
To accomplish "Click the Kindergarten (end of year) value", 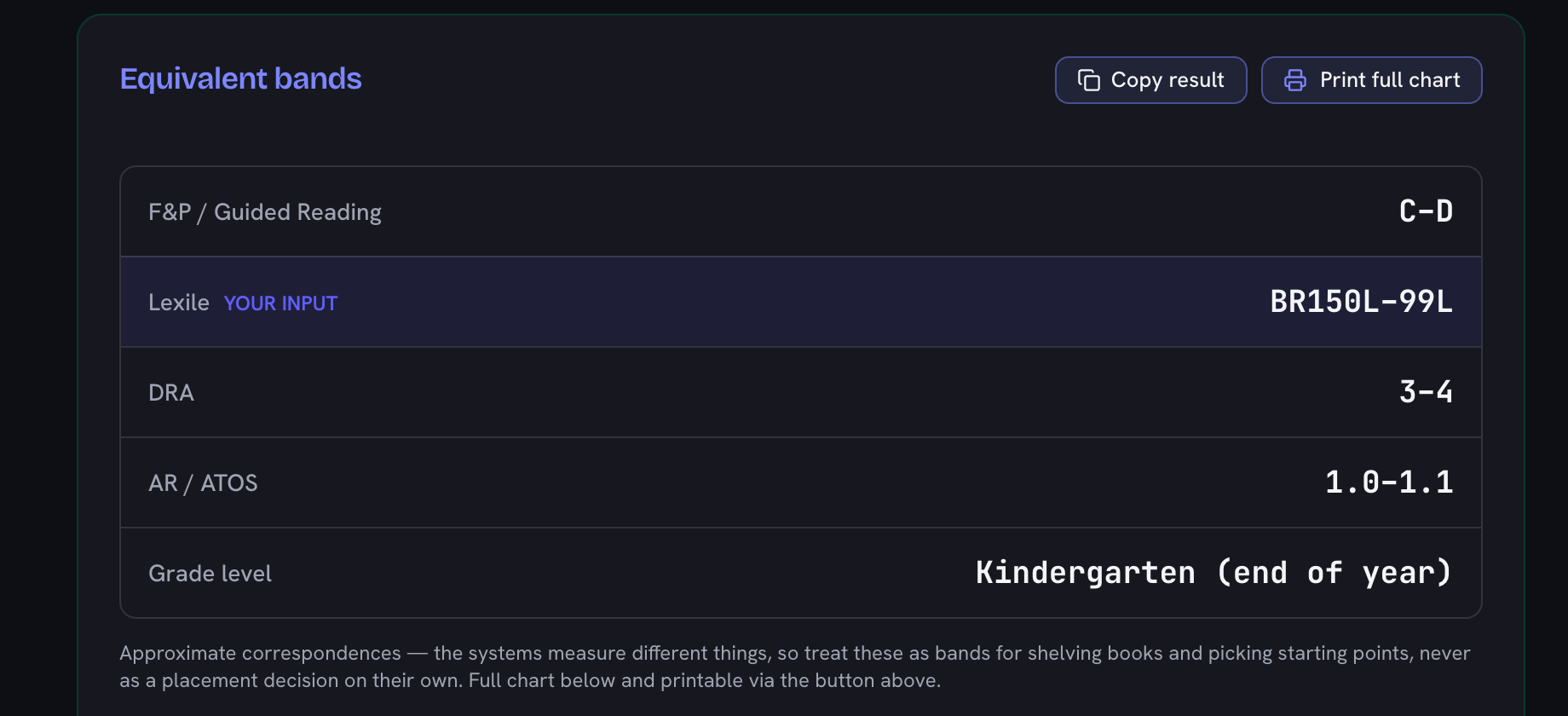I will [1214, 573].
